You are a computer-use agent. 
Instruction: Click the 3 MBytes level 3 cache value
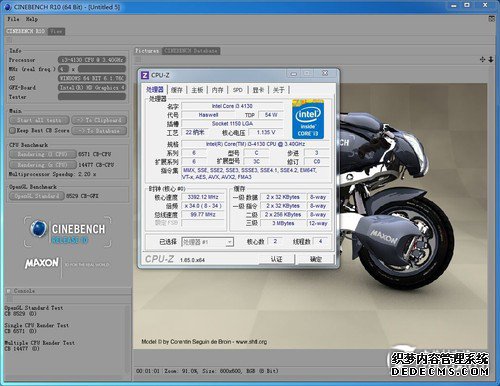[x=283, y=223]
